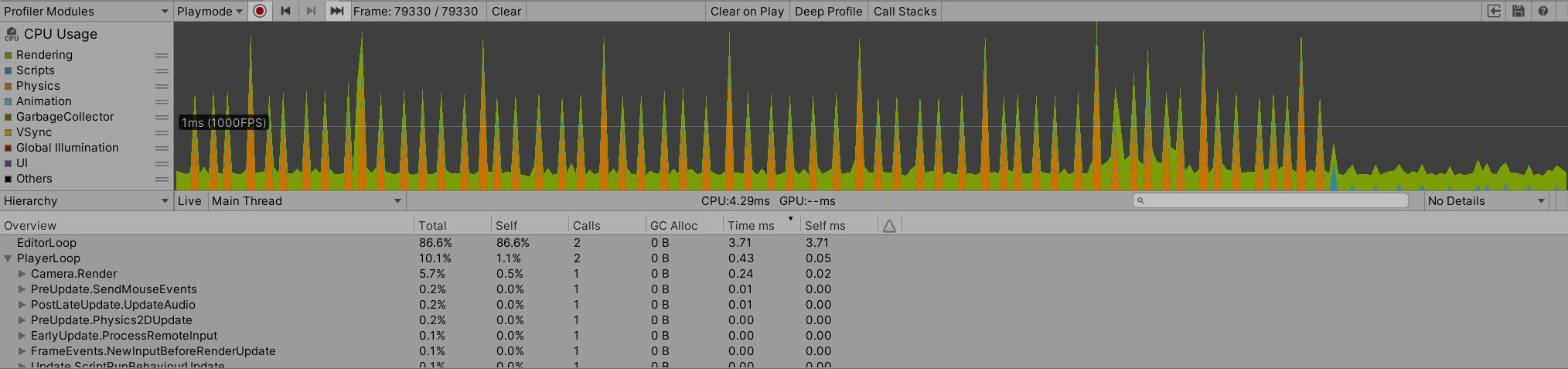Click the CPU:4.29ms readout
The height and width of the screenshot is (369, 1568).
[735, 201]
